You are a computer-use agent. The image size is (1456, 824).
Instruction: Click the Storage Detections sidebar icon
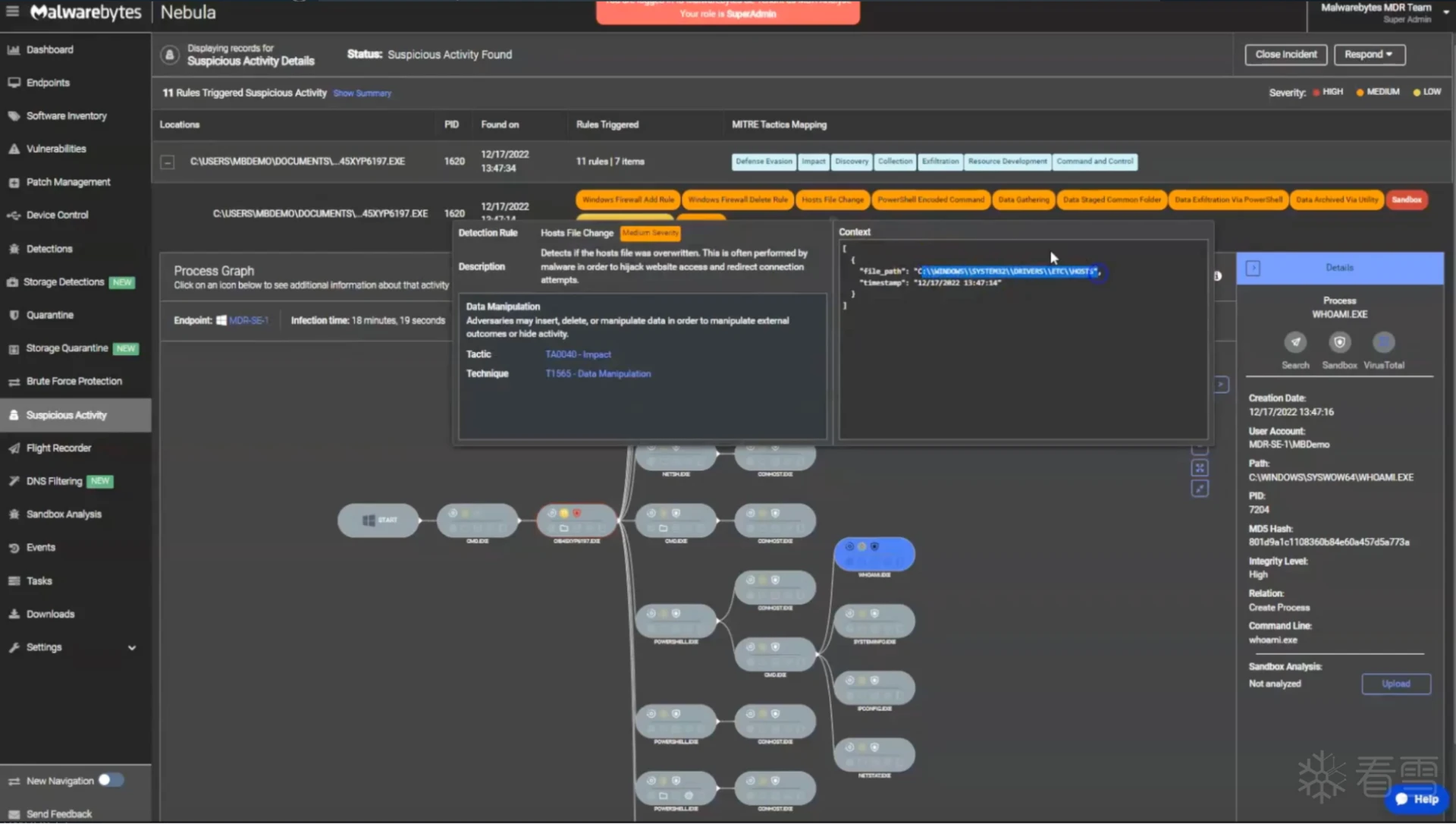(12, 282)
